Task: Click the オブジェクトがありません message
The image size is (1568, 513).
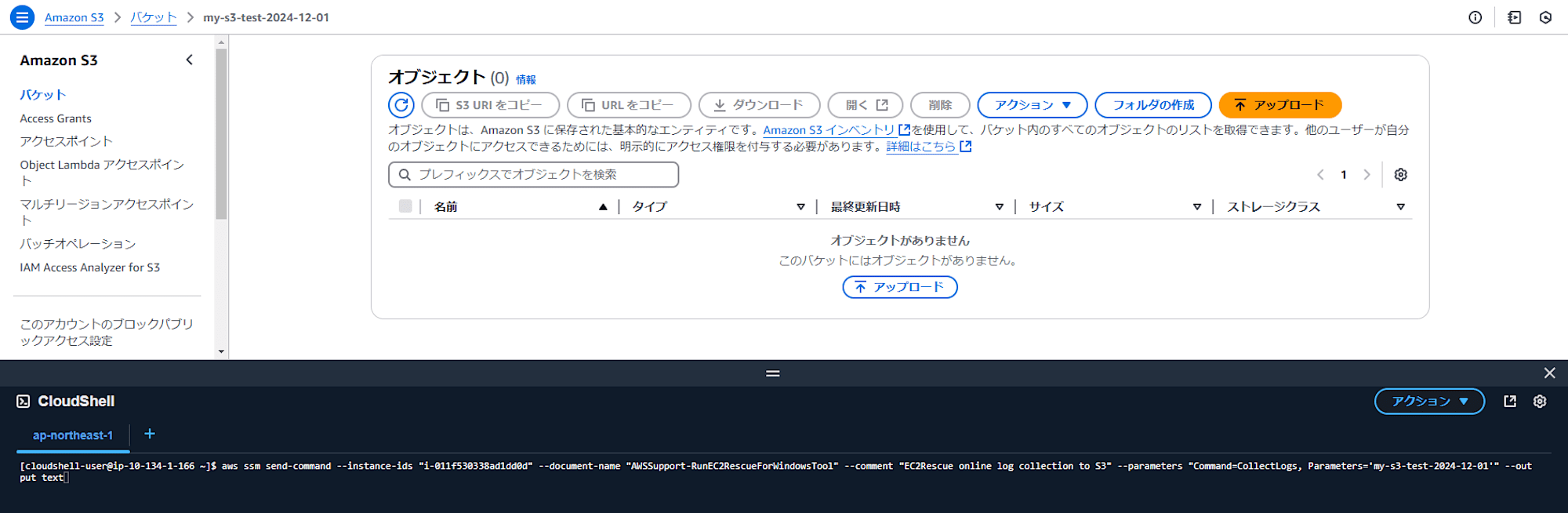Action: click(900, 241)
